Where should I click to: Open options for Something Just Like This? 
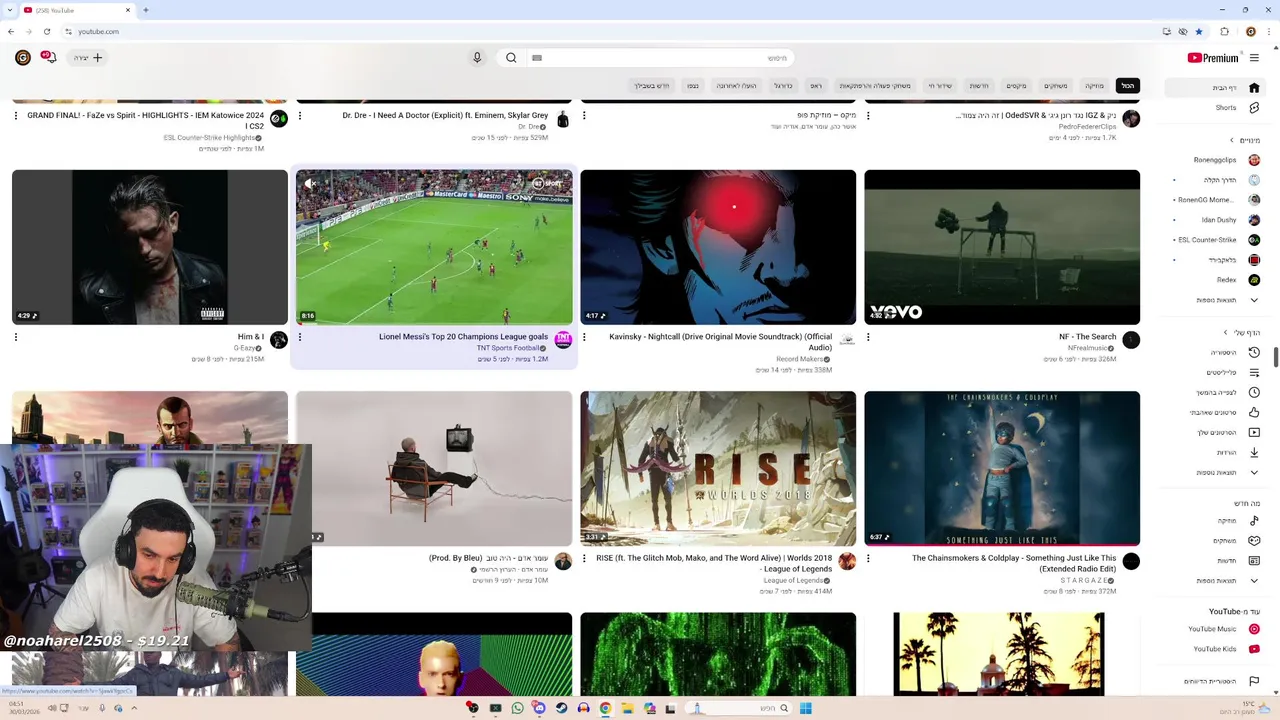point(868,558)
